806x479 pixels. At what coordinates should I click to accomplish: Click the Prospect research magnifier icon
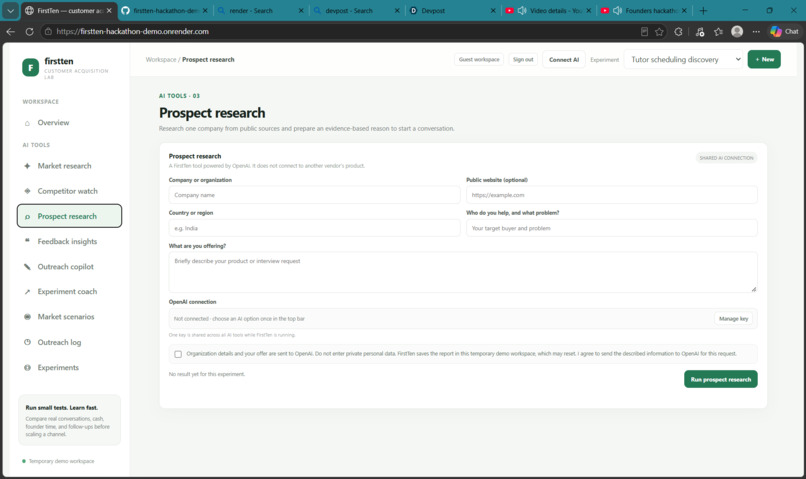coord(27,216)
